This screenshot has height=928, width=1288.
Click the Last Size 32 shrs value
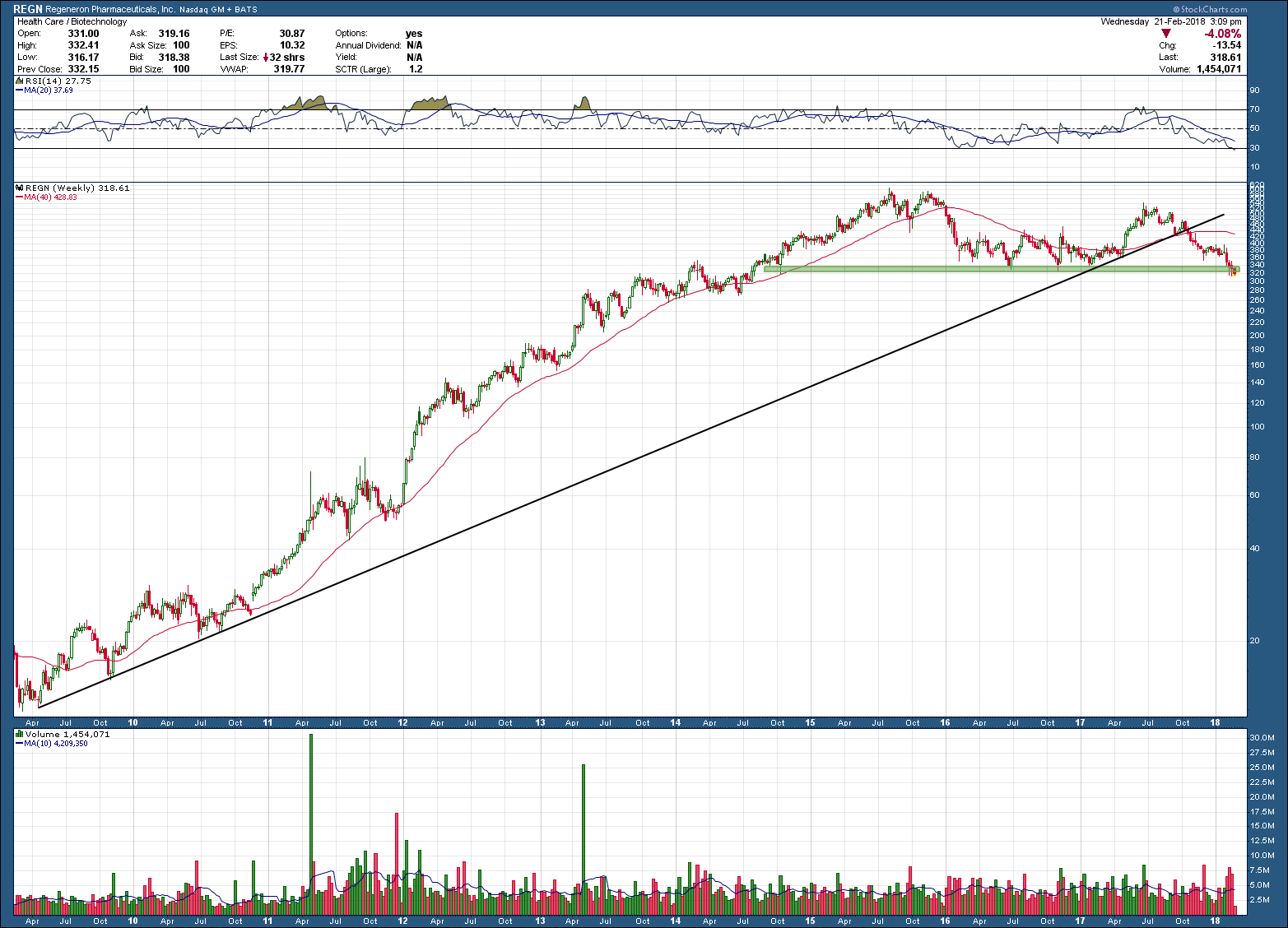point(287,58)
